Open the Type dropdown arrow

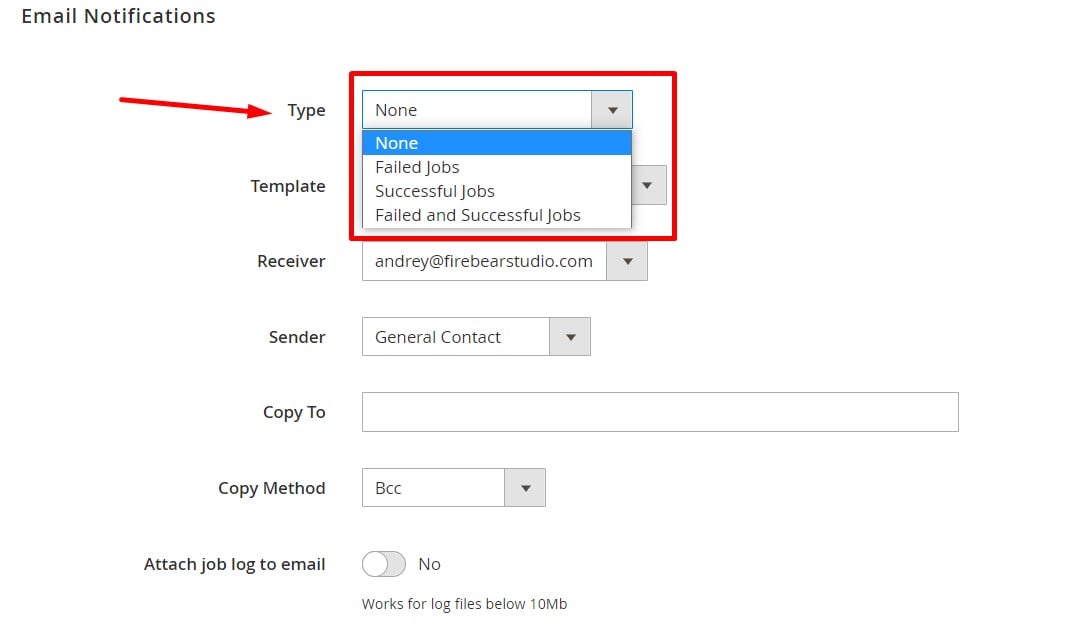(612, 110)
